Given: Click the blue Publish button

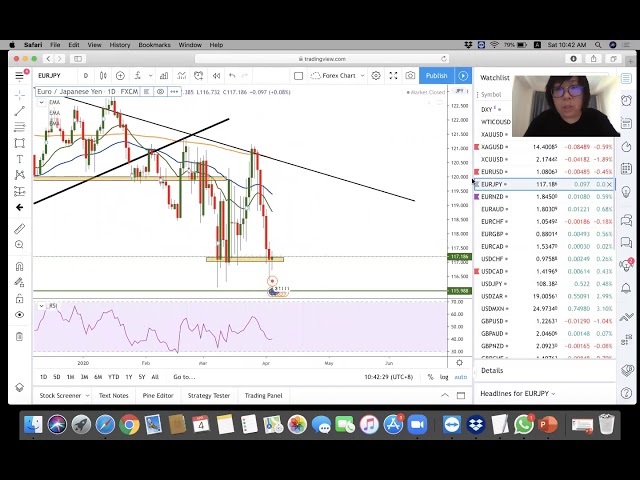Looking at the screenshot, I should (x=436, y=76).
